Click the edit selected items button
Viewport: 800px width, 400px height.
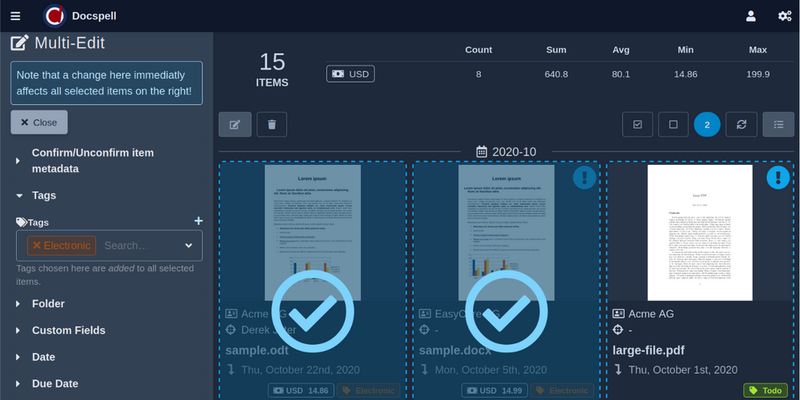click(x=235, y=124)
